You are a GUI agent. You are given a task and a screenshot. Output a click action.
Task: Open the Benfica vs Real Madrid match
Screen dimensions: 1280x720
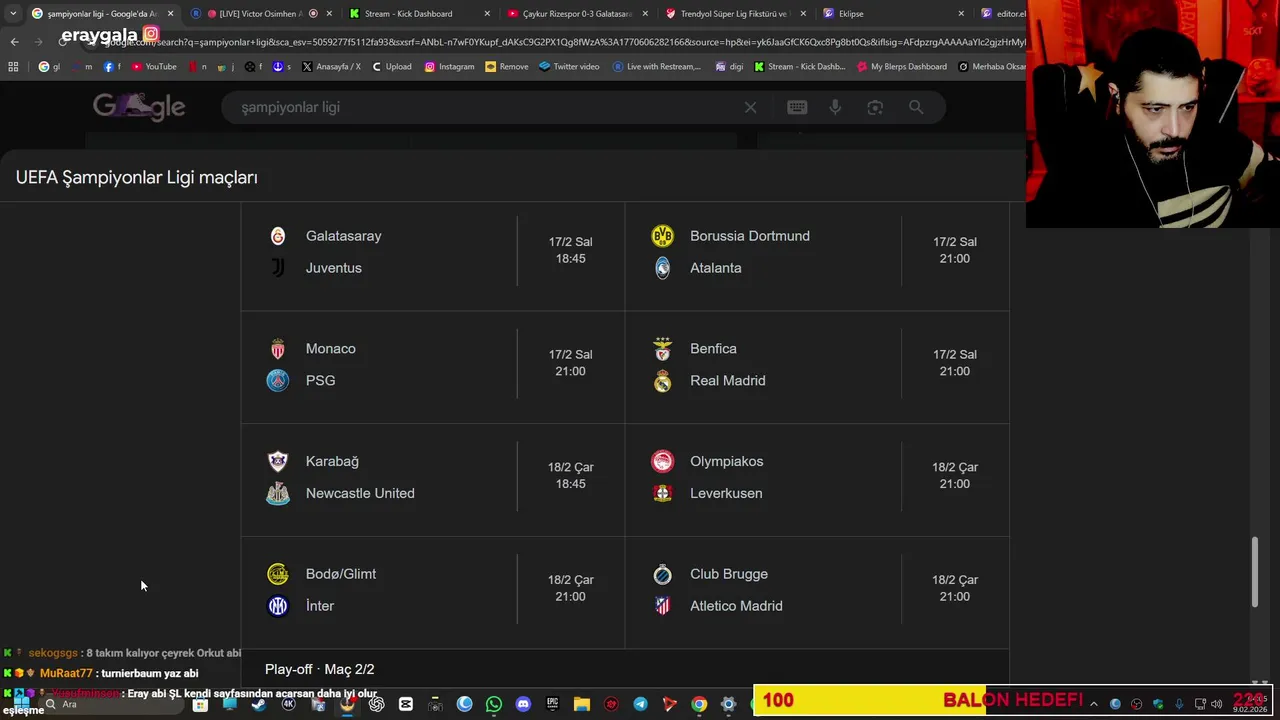817,365
